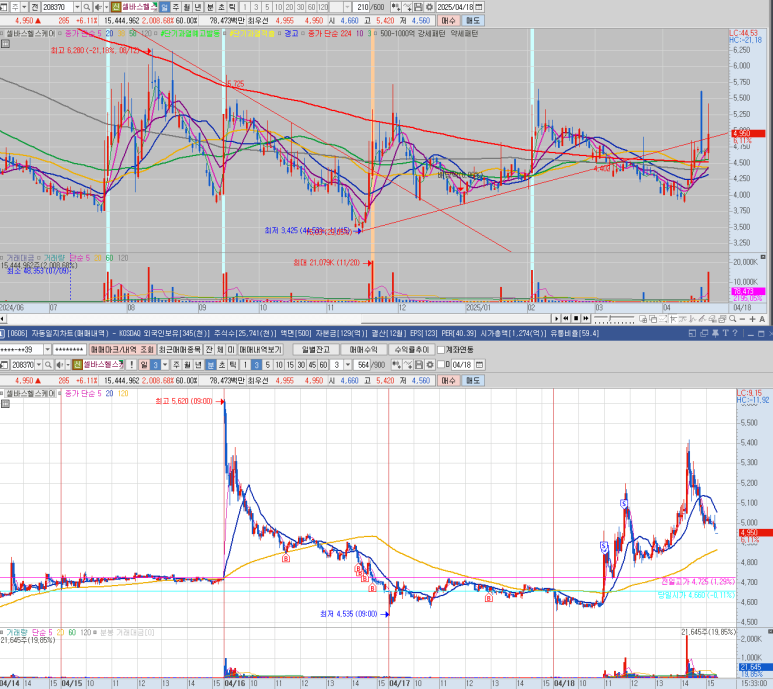The height and width of the screenshot is (689, 773).
Task: Toggle the D checkbox next to the 04/18 date
Action: (x=441, y=365)
